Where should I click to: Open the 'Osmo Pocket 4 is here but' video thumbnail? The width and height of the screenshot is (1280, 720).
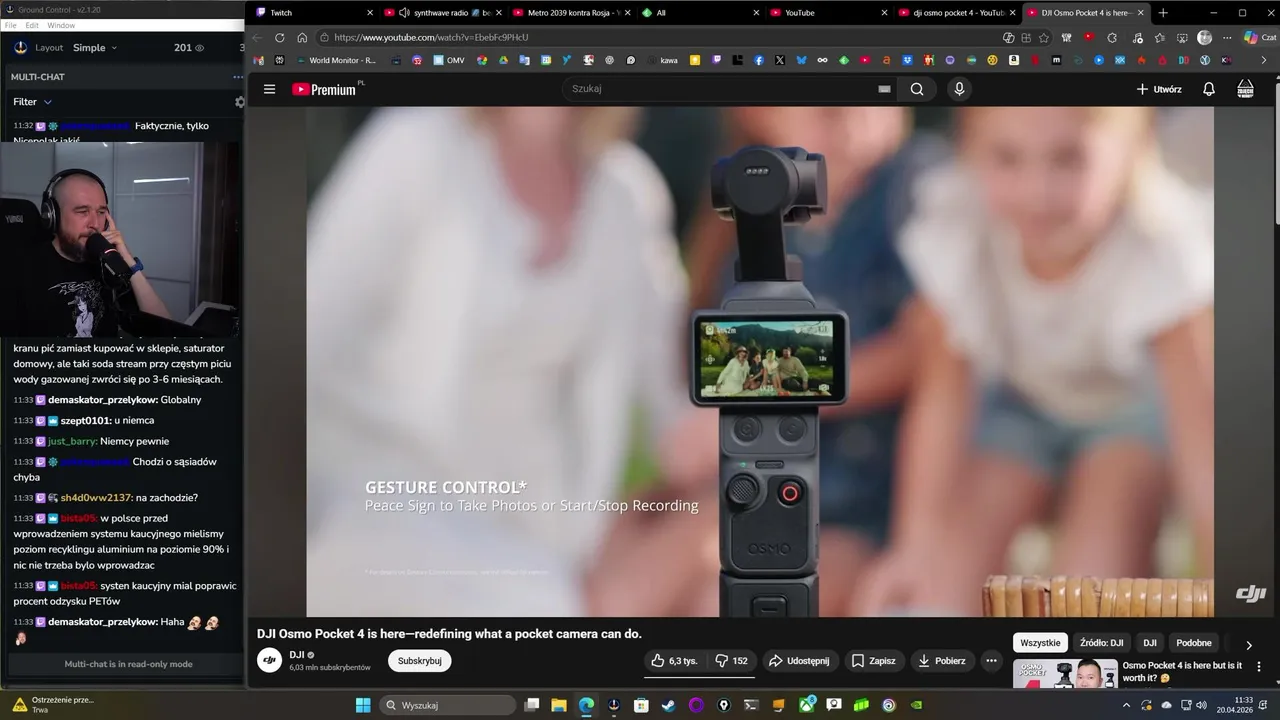1065,673
